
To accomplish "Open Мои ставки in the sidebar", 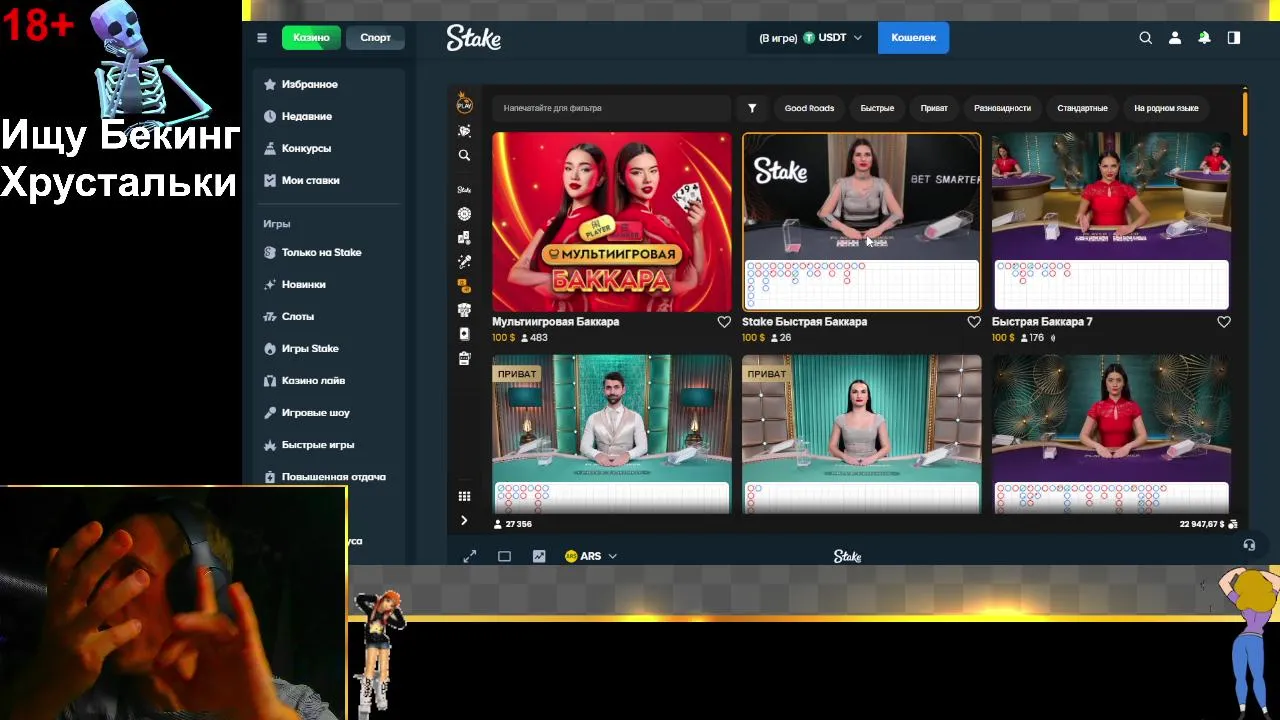I will (330, 181).
